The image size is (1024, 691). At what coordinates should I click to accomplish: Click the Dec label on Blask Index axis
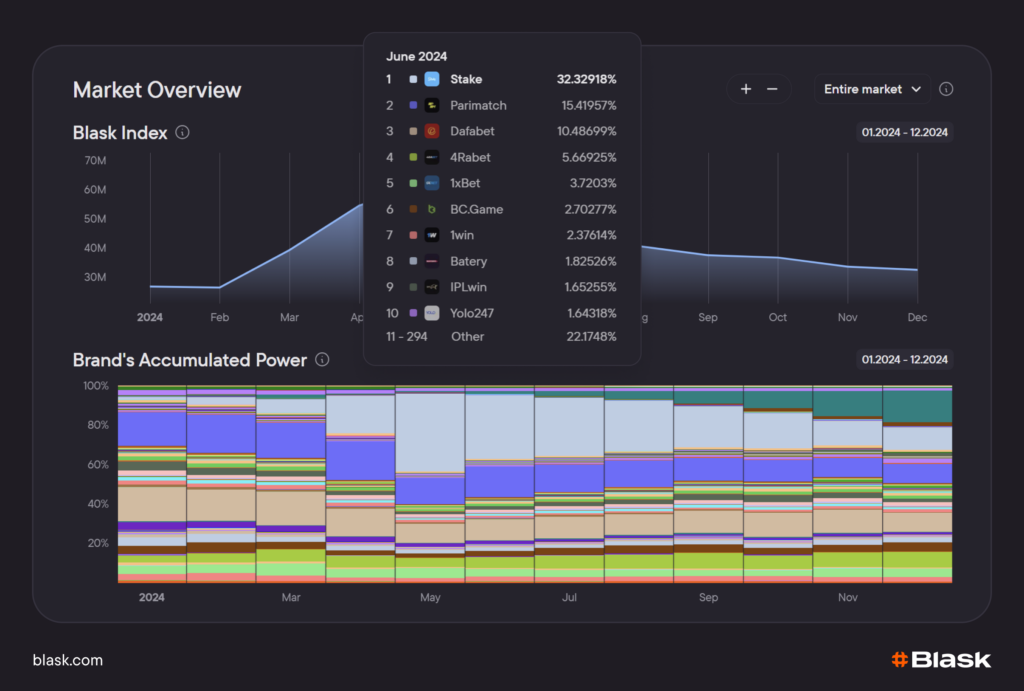pos(917,317)
